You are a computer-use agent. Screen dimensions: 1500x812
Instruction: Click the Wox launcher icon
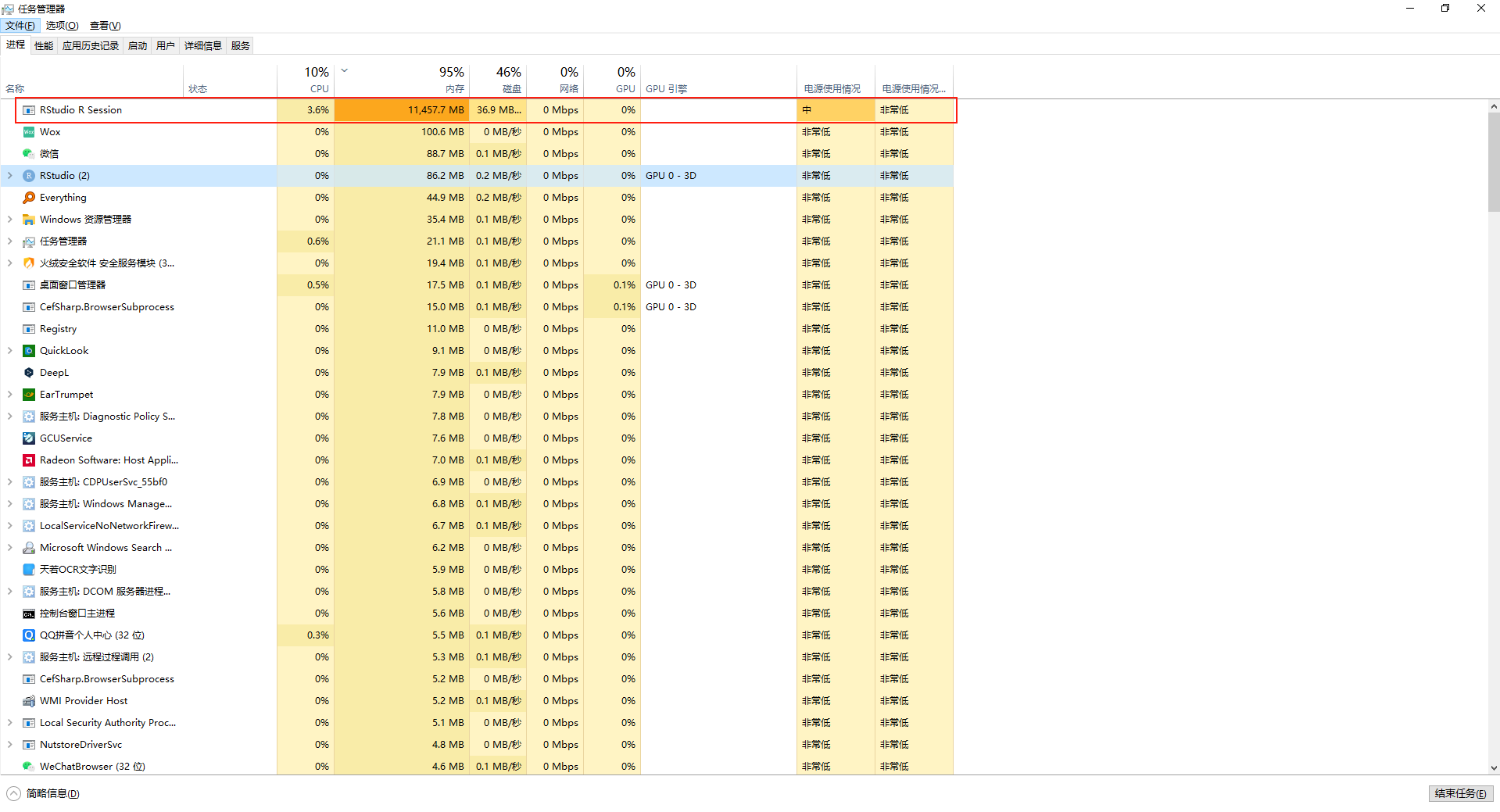point(28,132)
